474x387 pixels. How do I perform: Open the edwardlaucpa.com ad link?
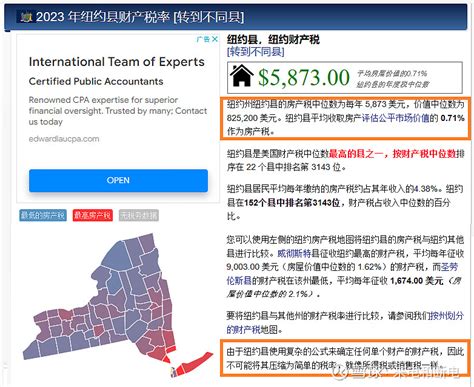pyautogui.click(x=64, y=139)
